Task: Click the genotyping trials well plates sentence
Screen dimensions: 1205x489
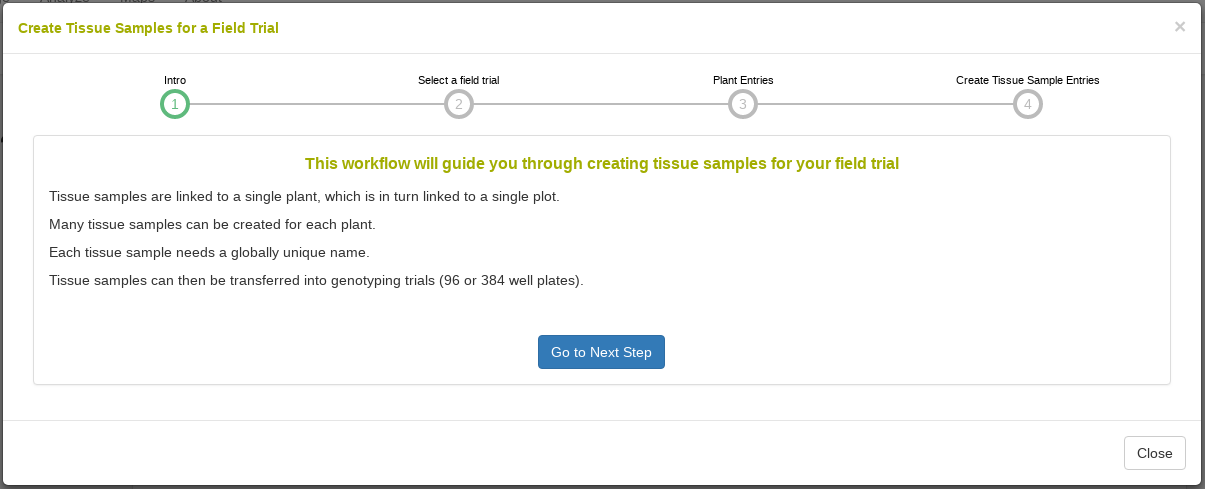Action: pyautogui.click(x=316, y=280)
